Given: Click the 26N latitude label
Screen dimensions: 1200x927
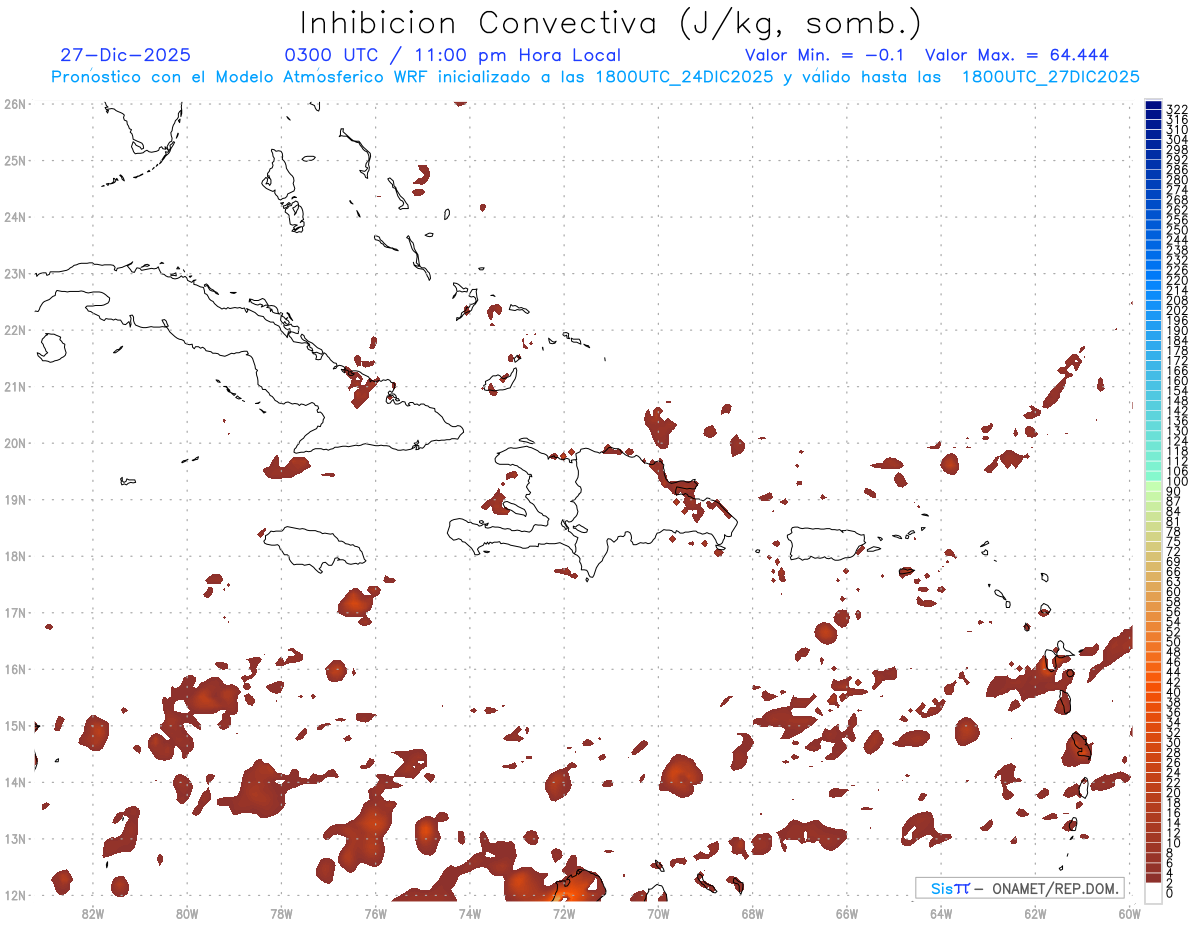Looking at the screenshot, I should point(15,103).
